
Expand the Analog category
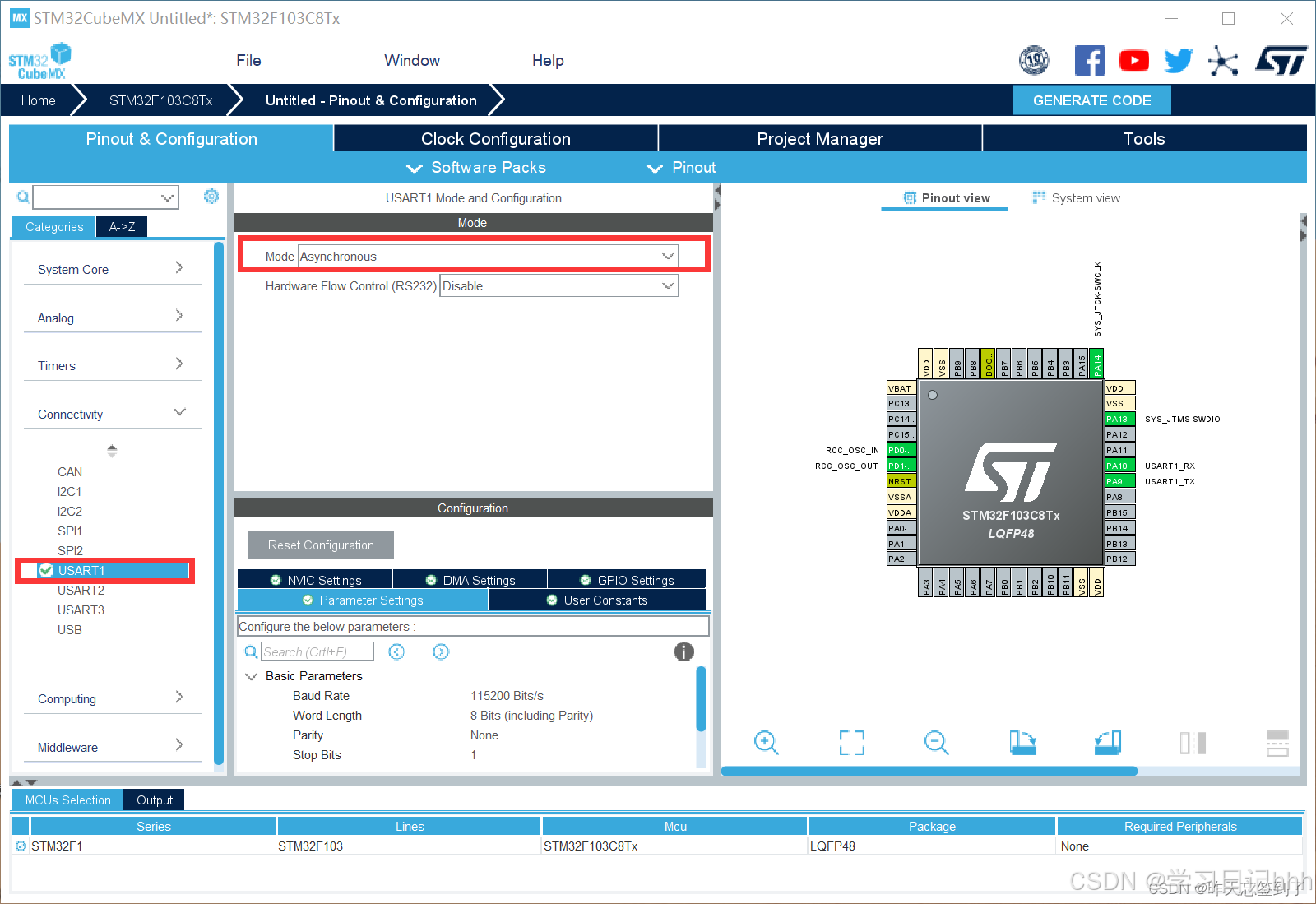[x=113, y=318]
